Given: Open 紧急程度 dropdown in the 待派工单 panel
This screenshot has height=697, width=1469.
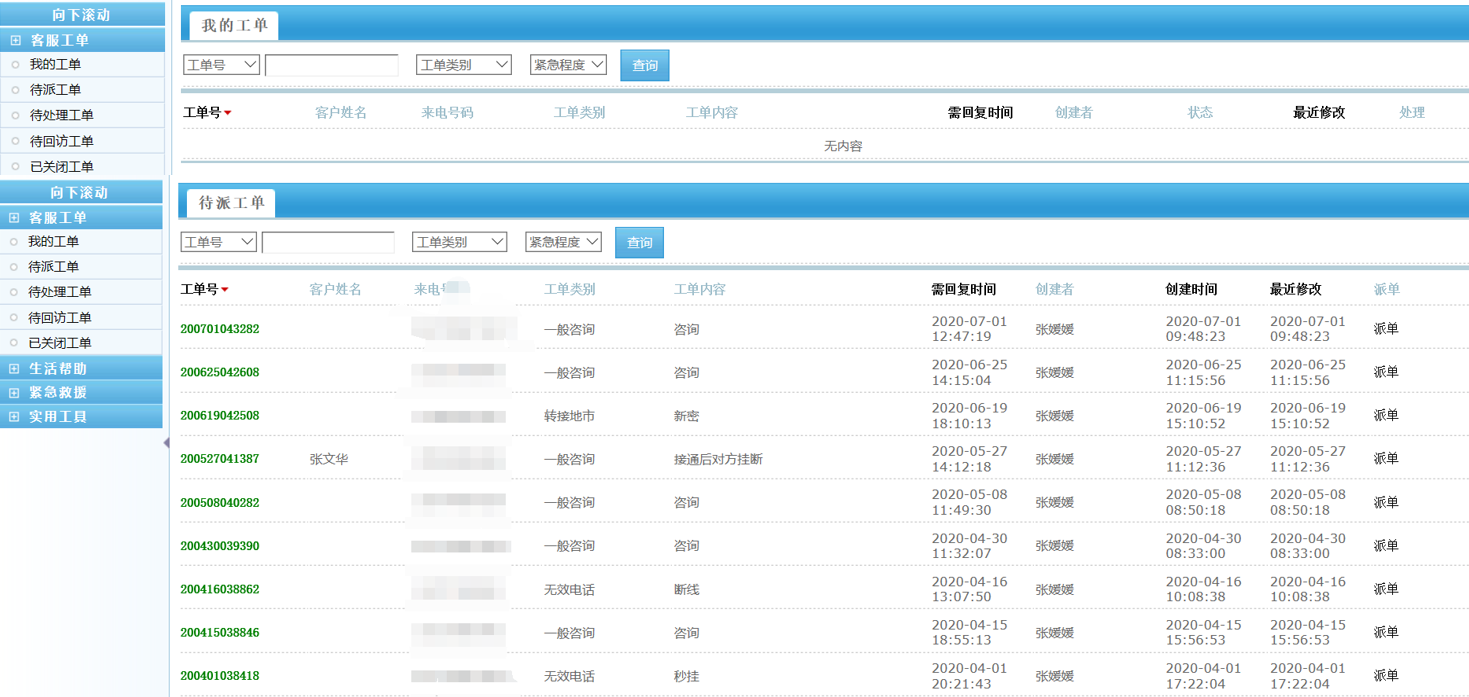Looking at the screenshot, I should point(563,242).
